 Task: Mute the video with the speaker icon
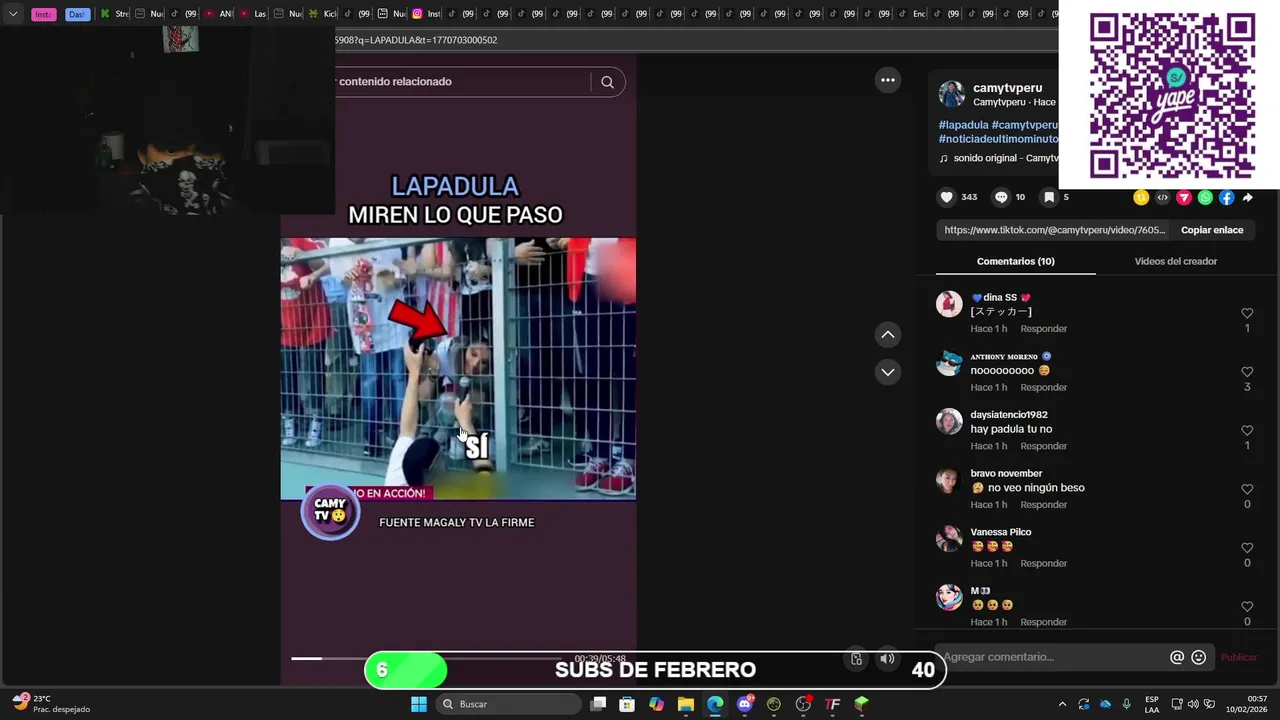tap(887, 659)
